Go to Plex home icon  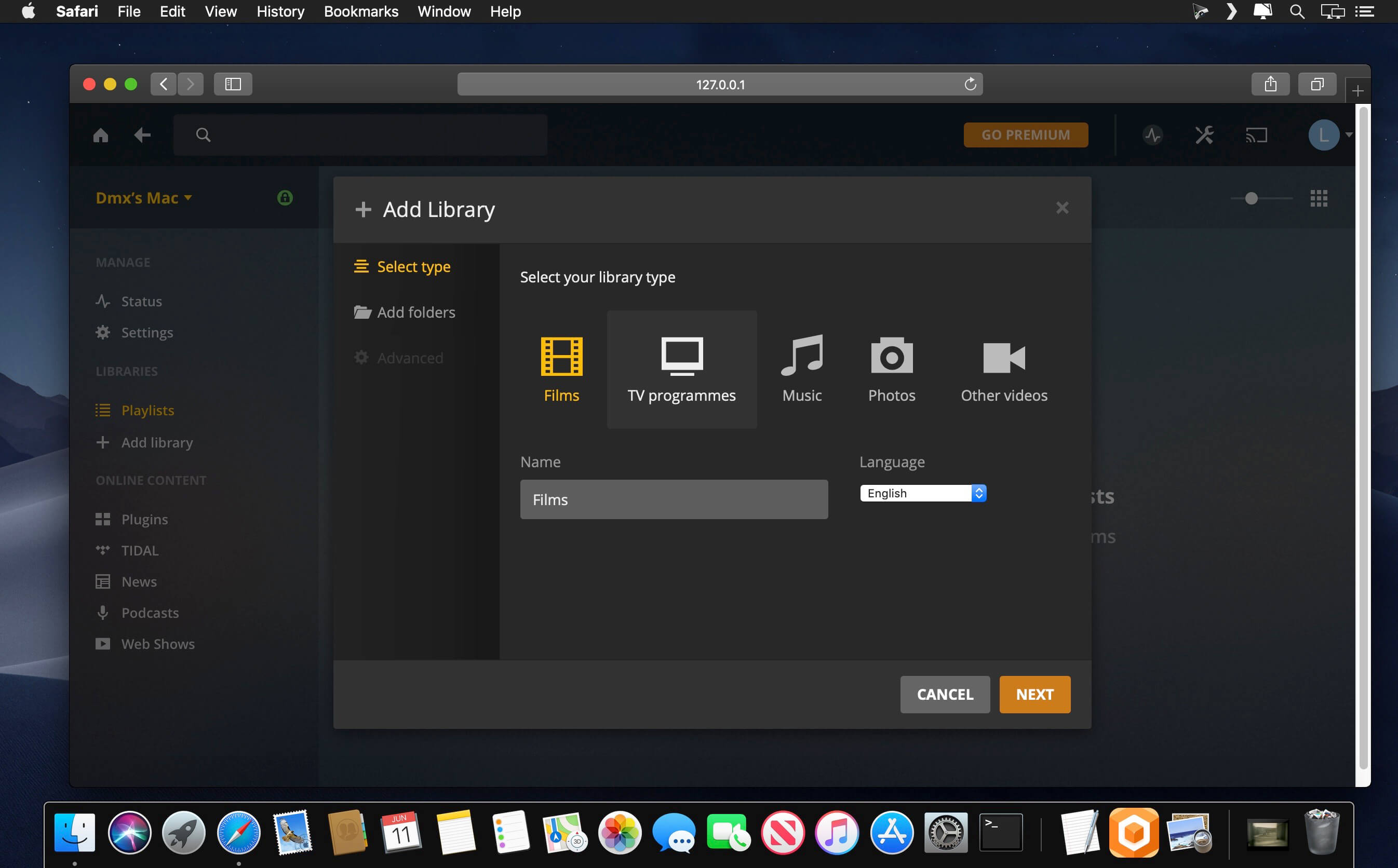point(100,135)
